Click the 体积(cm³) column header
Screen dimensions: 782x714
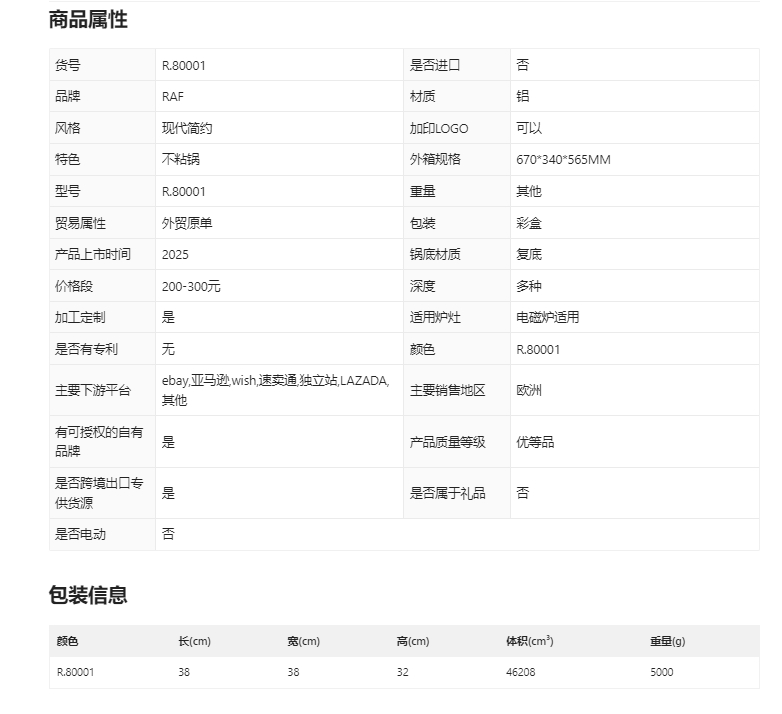[530, 641]
